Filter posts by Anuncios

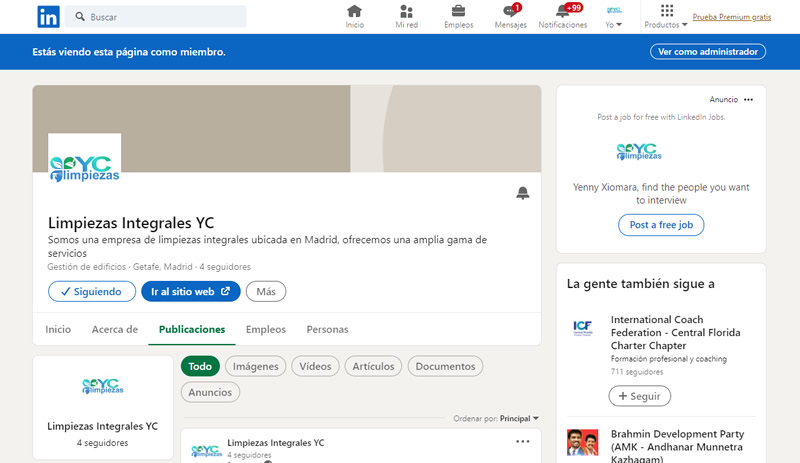pos(210,392)
